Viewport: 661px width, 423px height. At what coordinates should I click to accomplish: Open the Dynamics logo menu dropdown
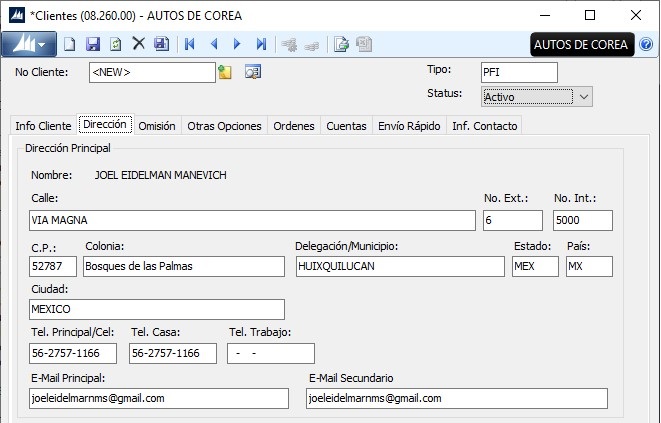(28, 44)
